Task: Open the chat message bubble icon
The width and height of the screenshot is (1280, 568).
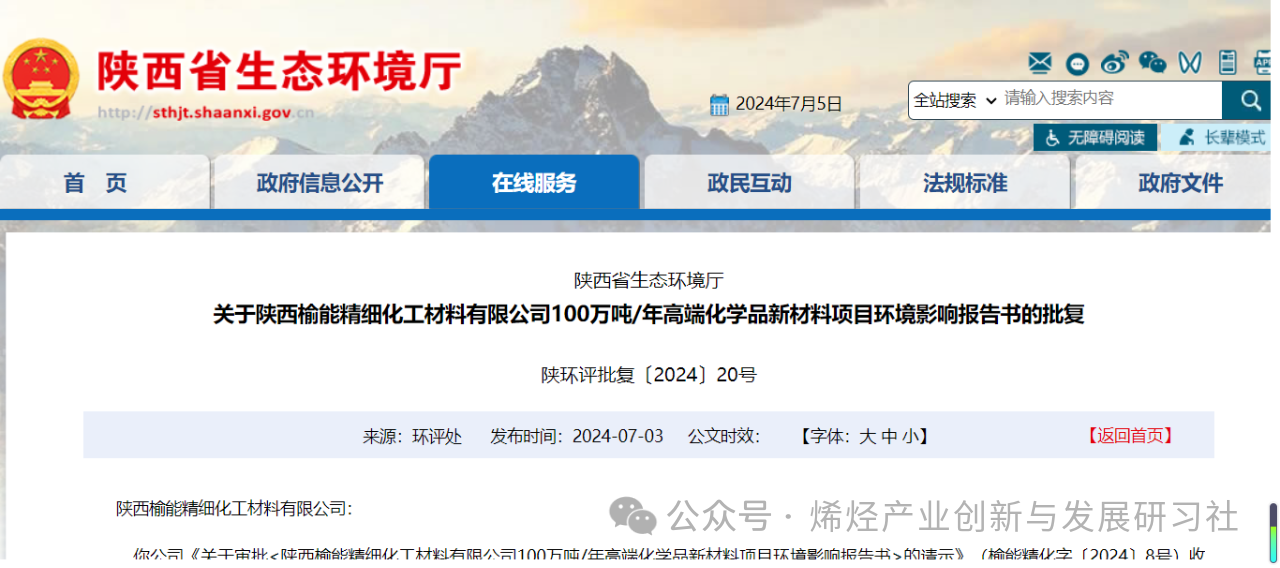Action: 1077,64
